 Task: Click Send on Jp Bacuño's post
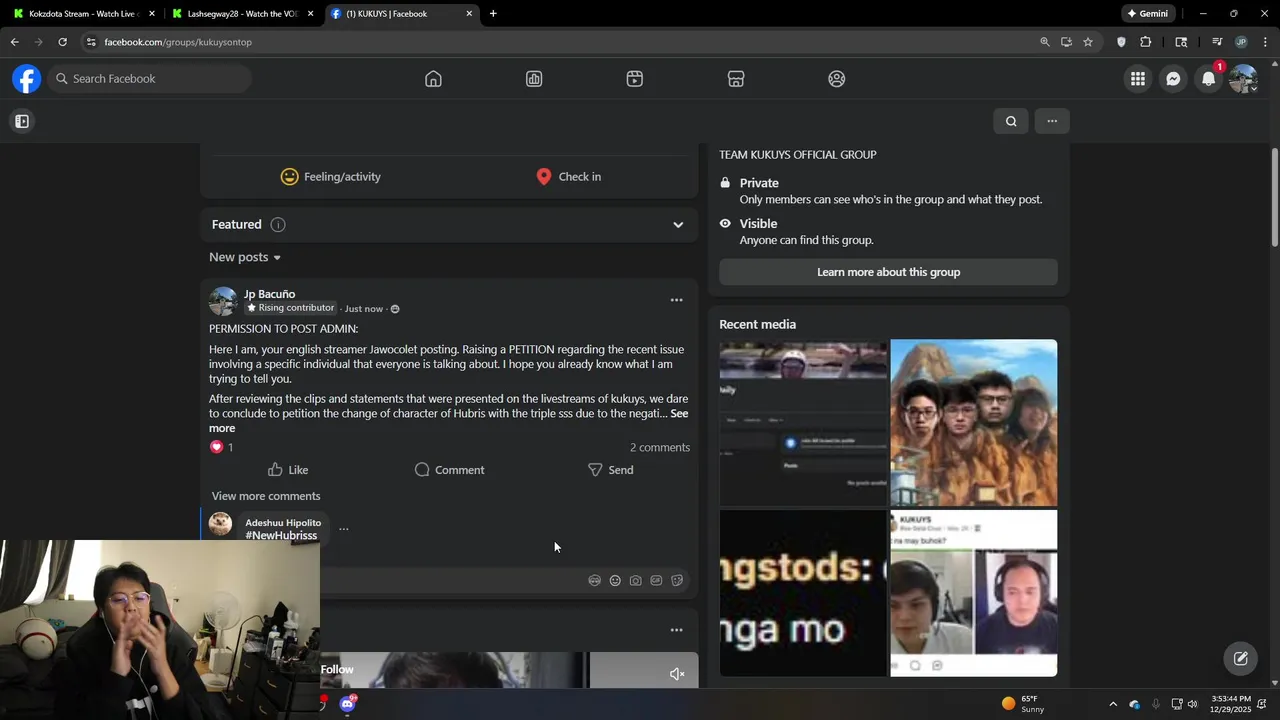click(610, 470)
